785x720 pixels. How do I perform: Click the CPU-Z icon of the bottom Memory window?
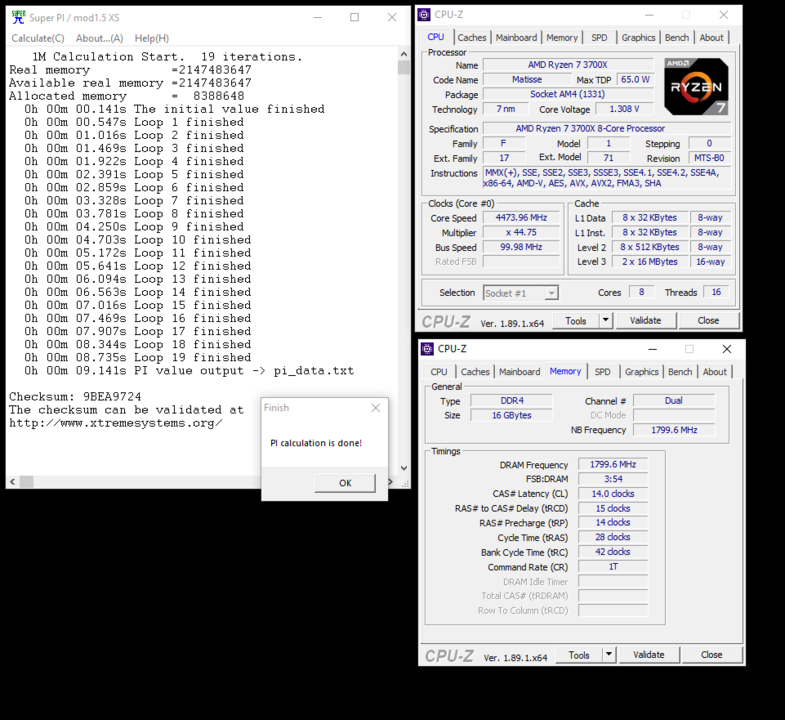tap(427, 348)
